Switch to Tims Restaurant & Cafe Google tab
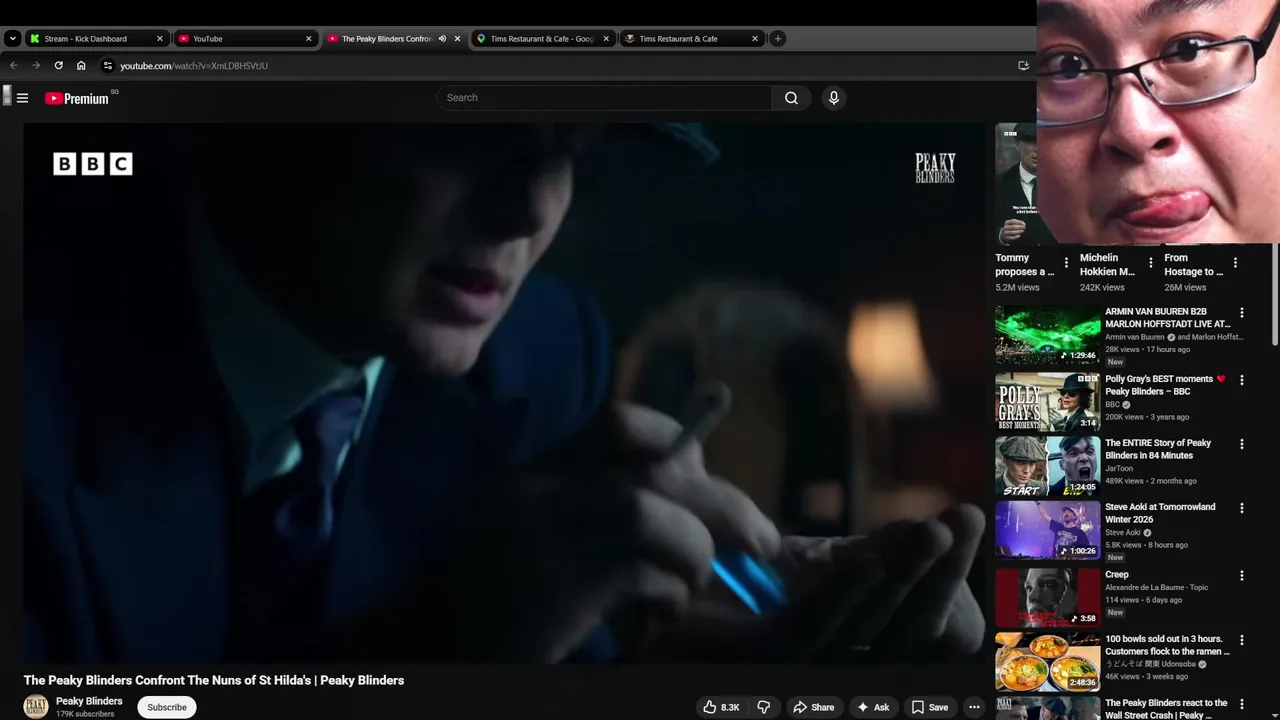Image resolution: width=1280 pixels, height=720 pixels. [543, 39]
